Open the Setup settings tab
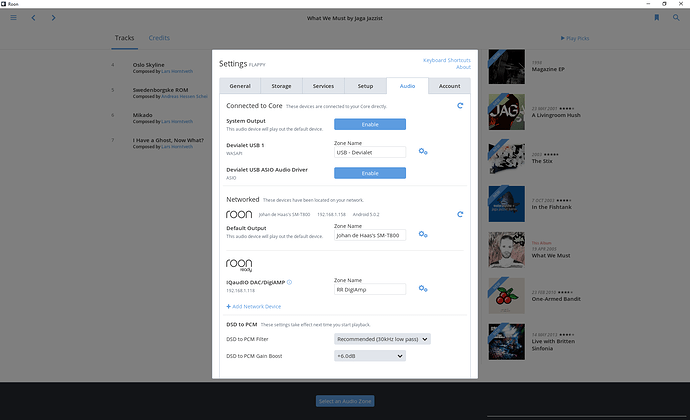This screenshot has height=420, width=690. (365, 86)
